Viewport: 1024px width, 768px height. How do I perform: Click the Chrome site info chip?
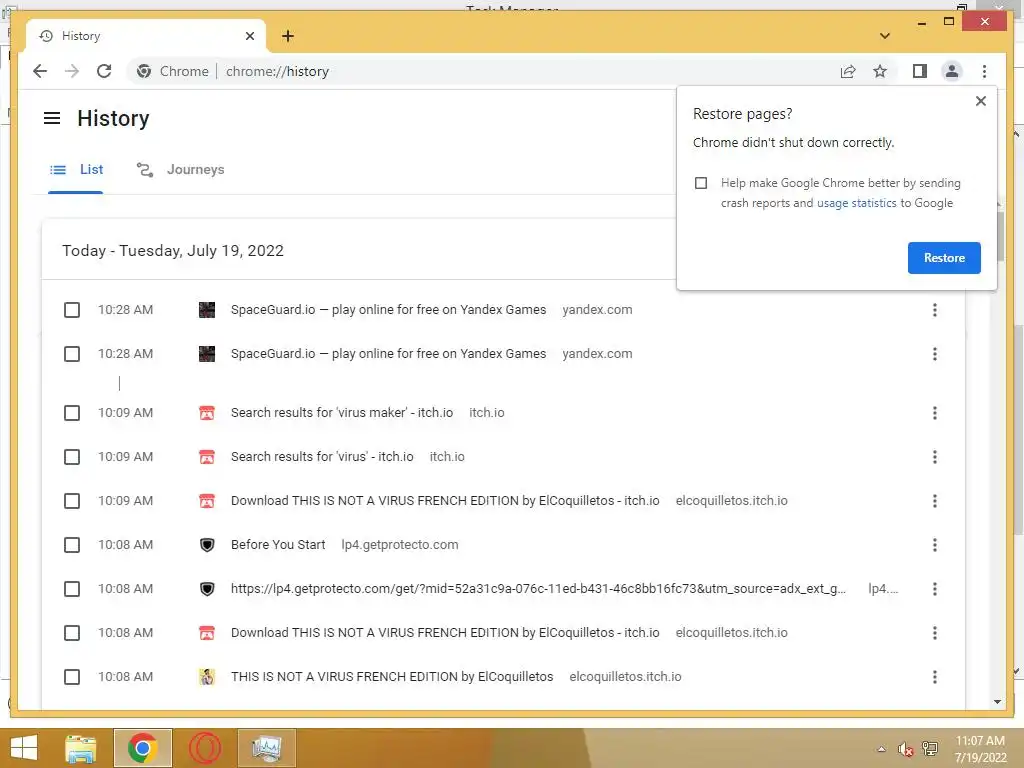click(172, 71)
